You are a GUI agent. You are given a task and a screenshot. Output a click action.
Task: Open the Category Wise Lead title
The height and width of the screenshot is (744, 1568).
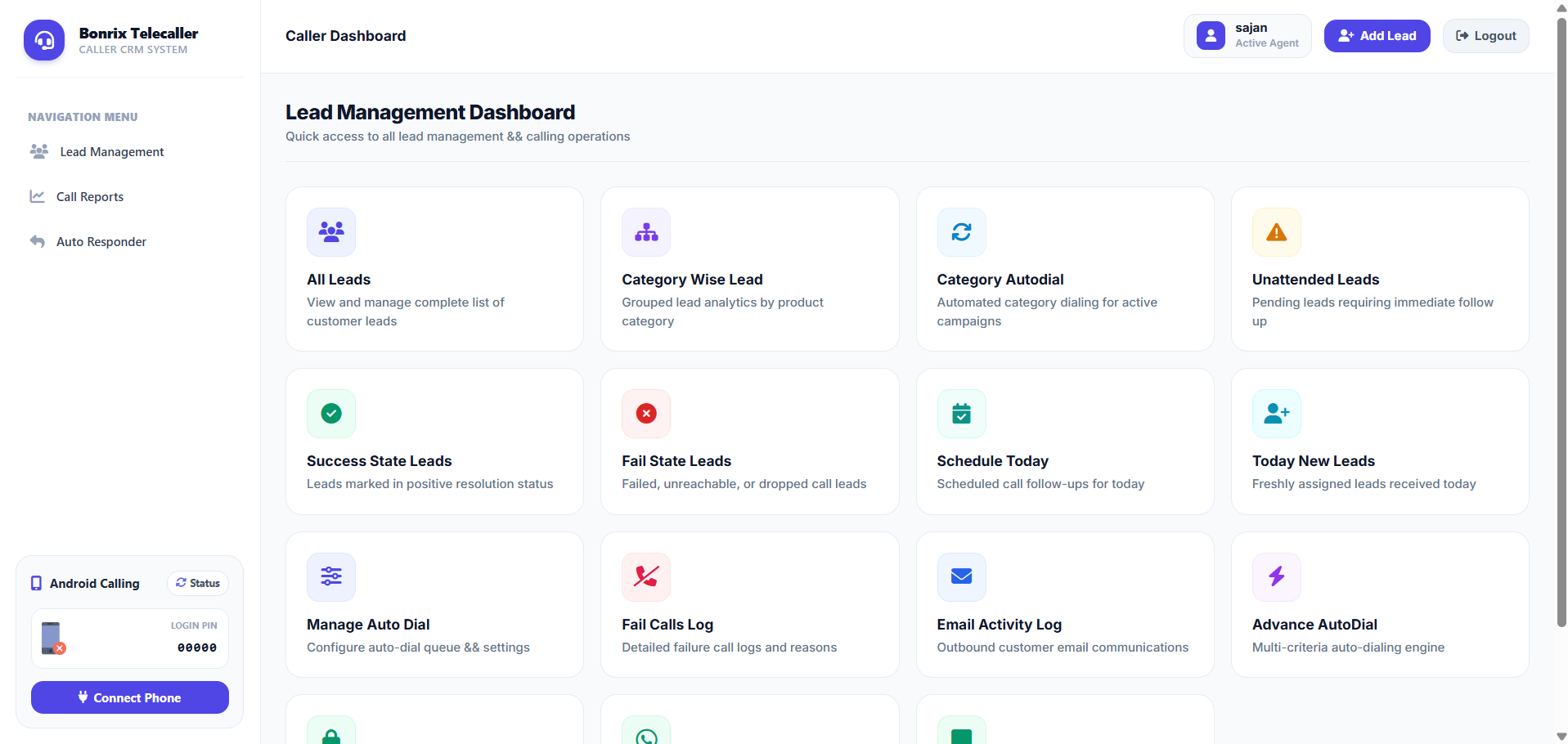(692, 280)
